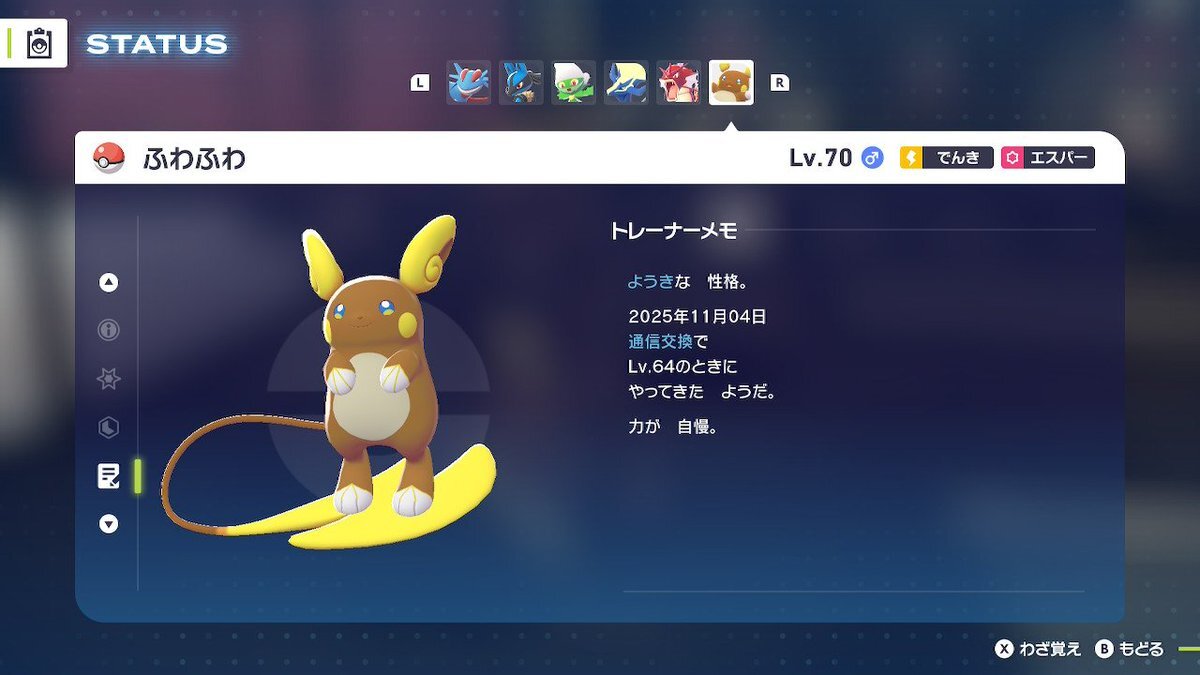Image resolution: width=1200 pixels, height=675 pixels.
Task: Open the hexagon moves page icon
Action: point(109,428)
